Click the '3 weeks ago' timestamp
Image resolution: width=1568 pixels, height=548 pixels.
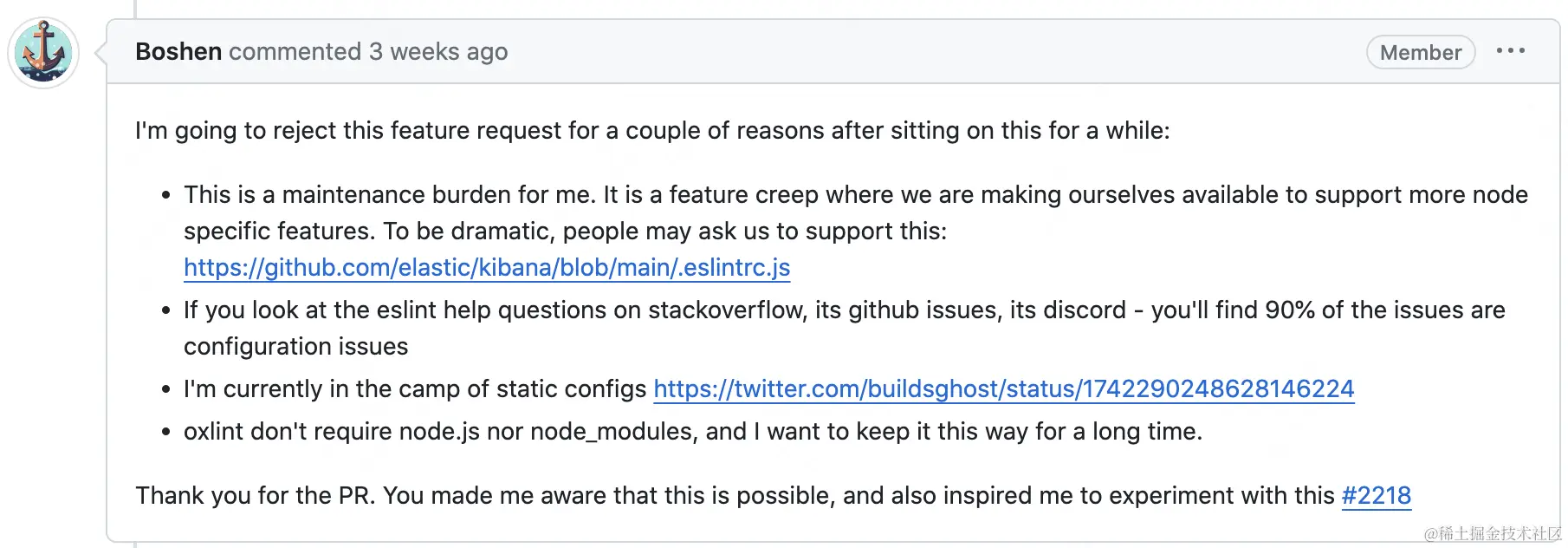point(438,52)
